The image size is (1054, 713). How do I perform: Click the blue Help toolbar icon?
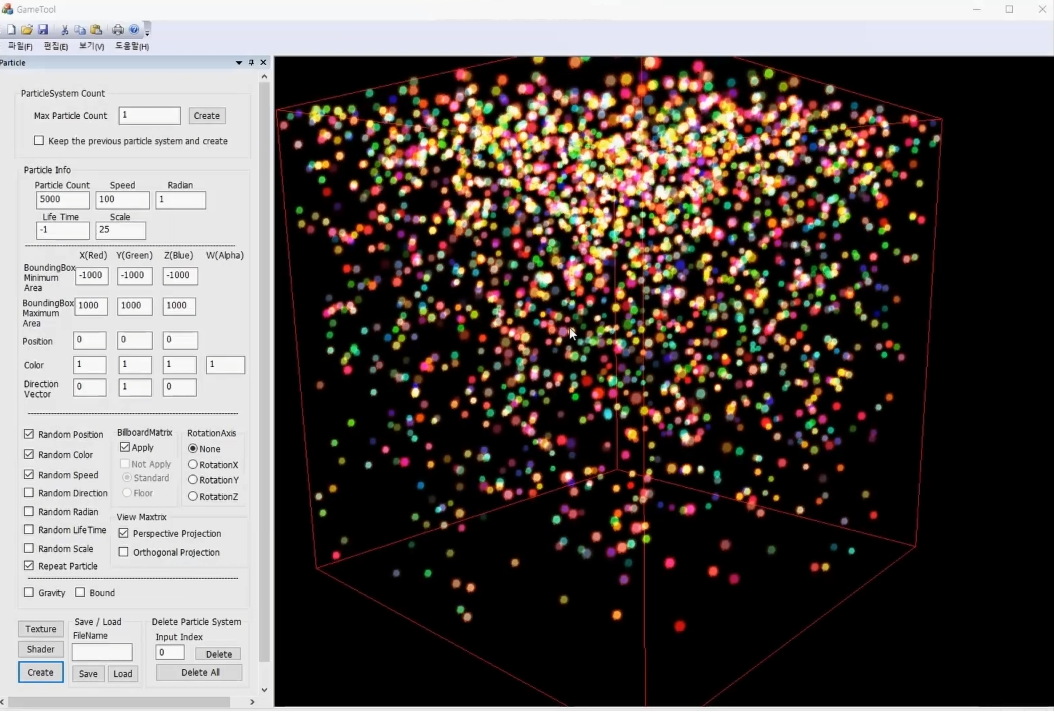pyautogui.click(x=133, y=29)
